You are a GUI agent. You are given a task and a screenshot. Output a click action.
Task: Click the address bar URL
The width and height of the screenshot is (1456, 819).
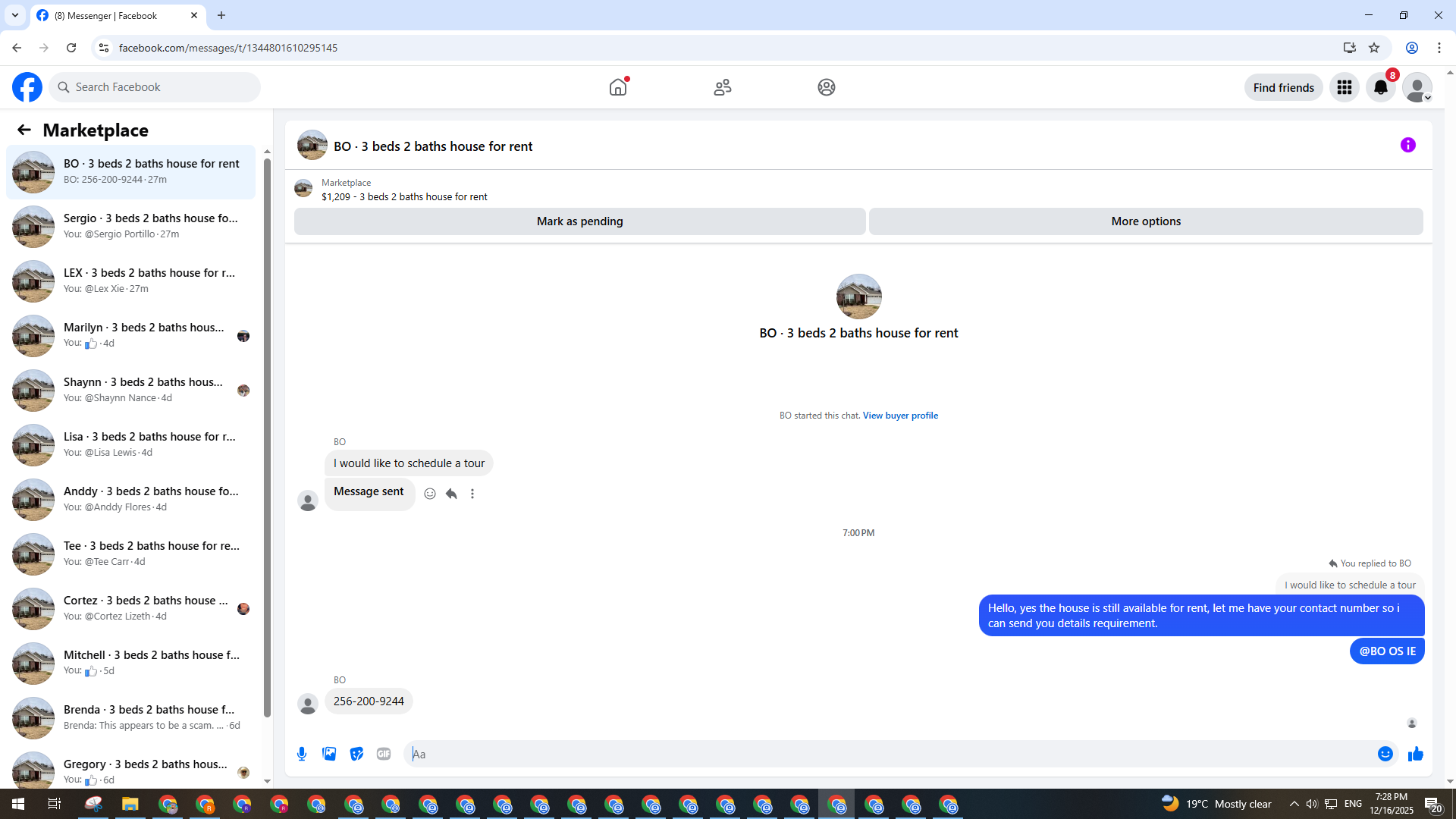coord(228,48)
